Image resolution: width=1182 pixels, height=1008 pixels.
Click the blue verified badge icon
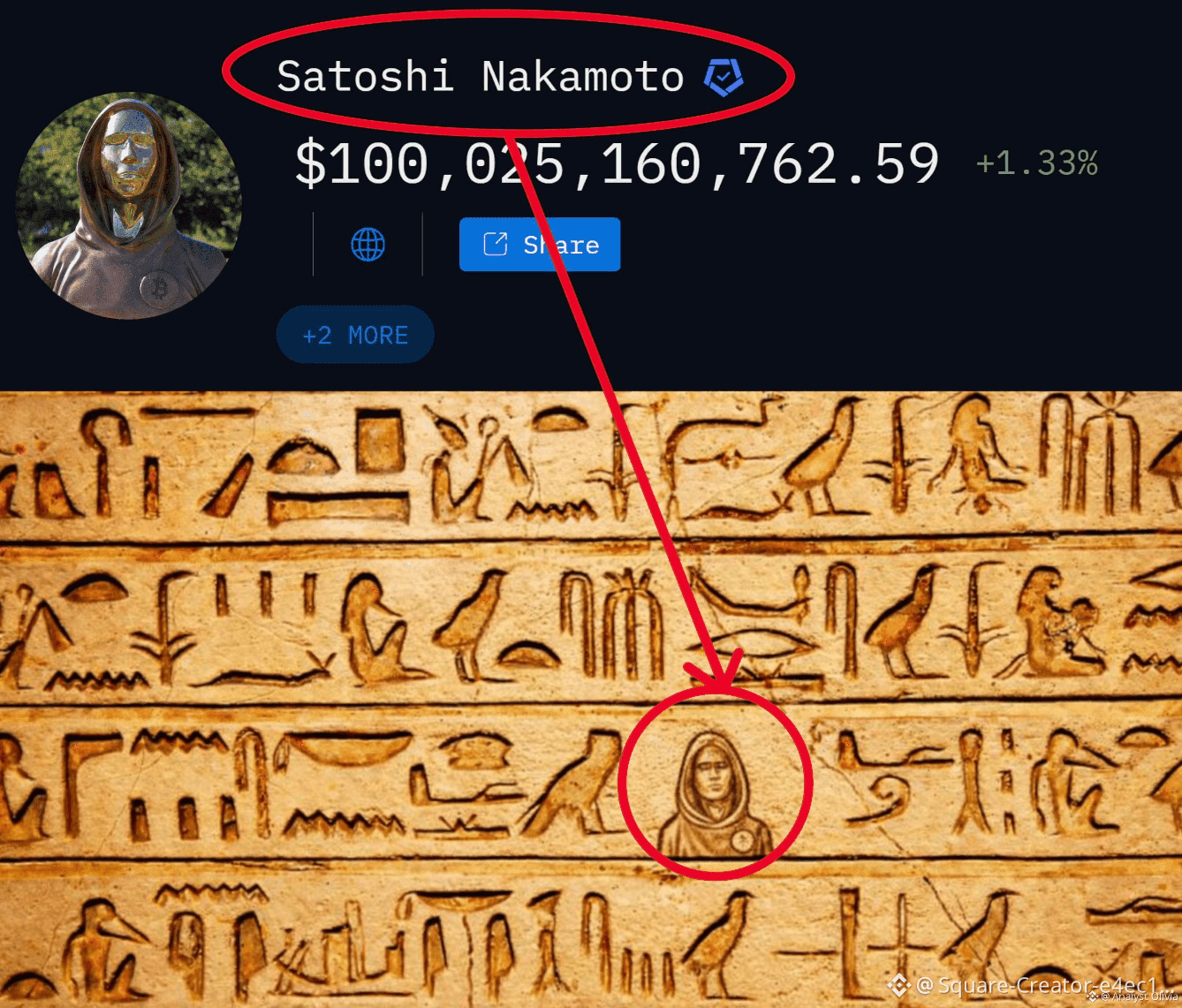coord(724,78)
